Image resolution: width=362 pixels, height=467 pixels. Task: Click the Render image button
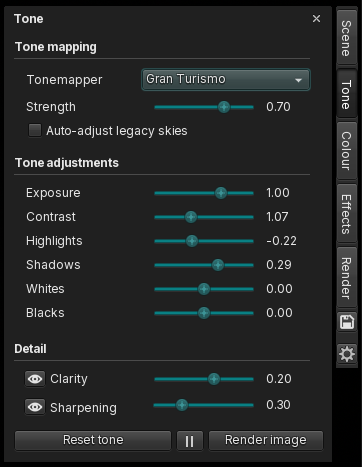pos(266,440)
